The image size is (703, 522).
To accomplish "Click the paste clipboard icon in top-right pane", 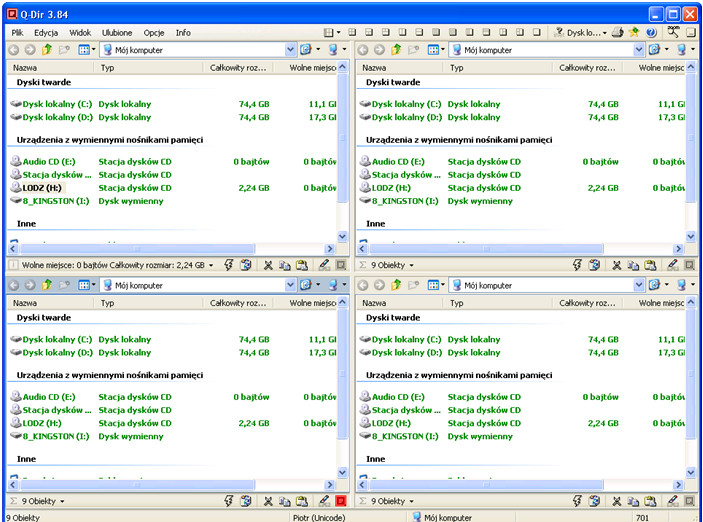I will point(651,265).
